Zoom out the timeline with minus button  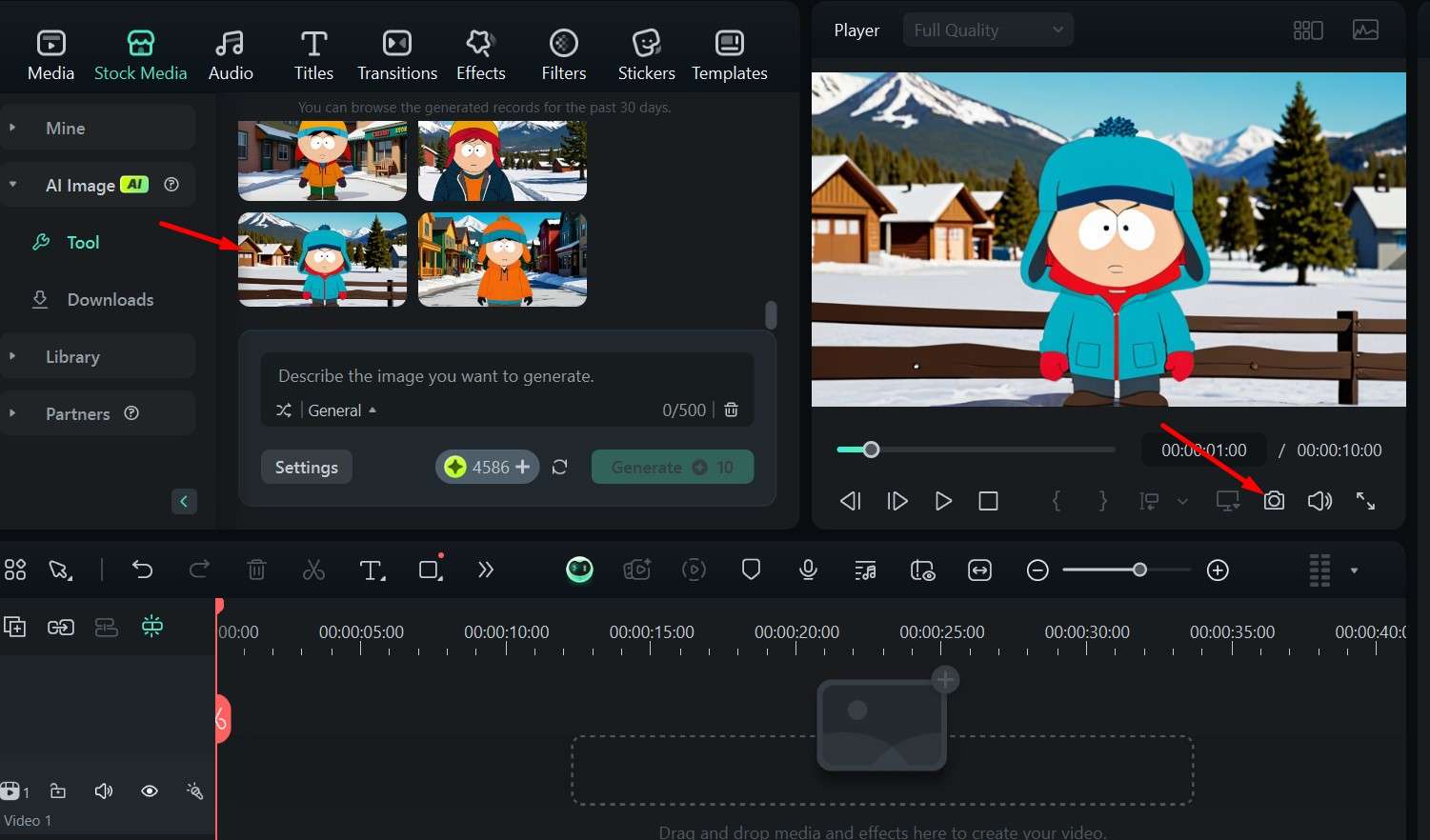(x=1037, y=570)
